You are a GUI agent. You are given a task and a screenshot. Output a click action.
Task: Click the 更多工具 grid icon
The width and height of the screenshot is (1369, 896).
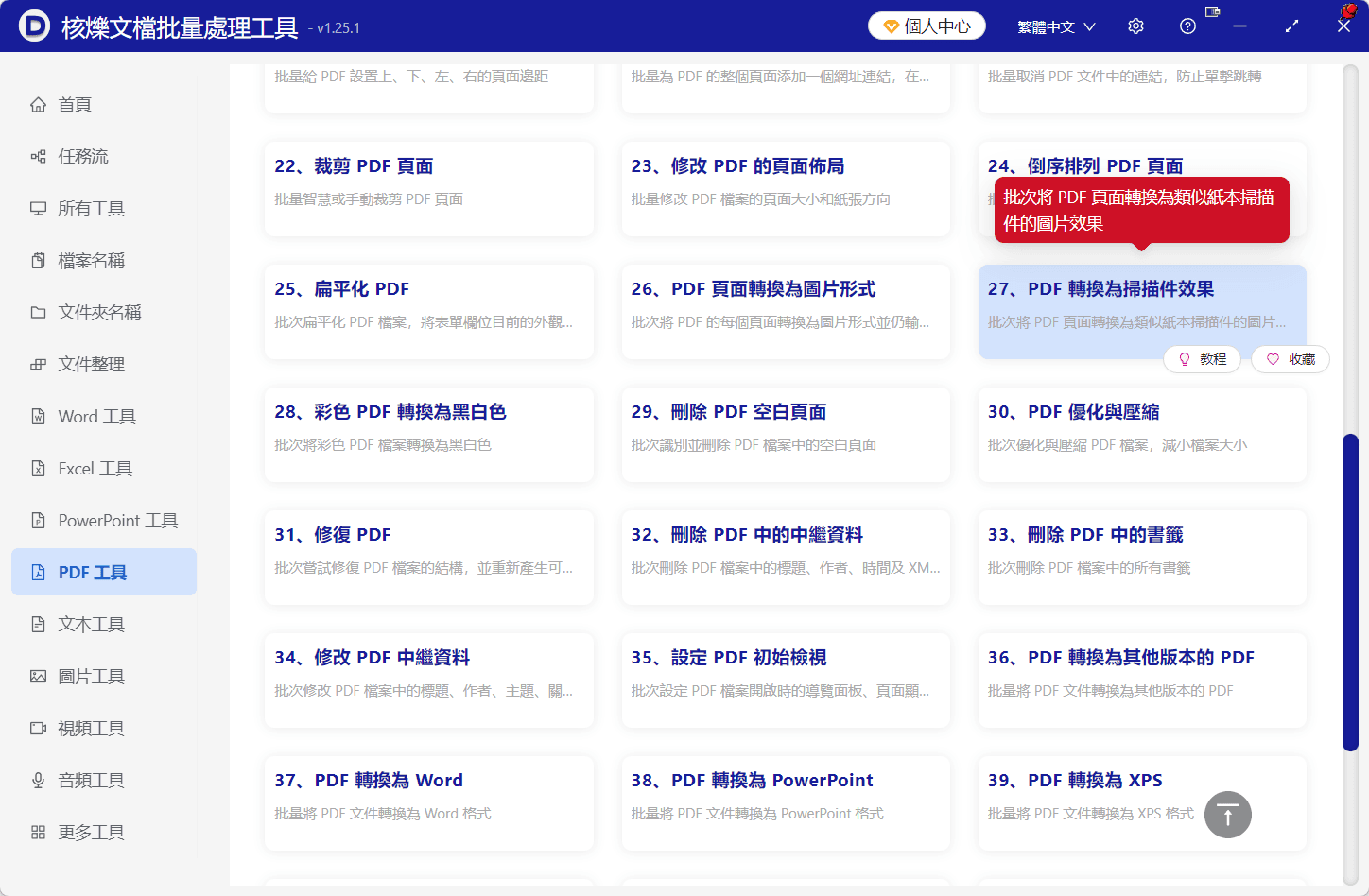[38, 833]
